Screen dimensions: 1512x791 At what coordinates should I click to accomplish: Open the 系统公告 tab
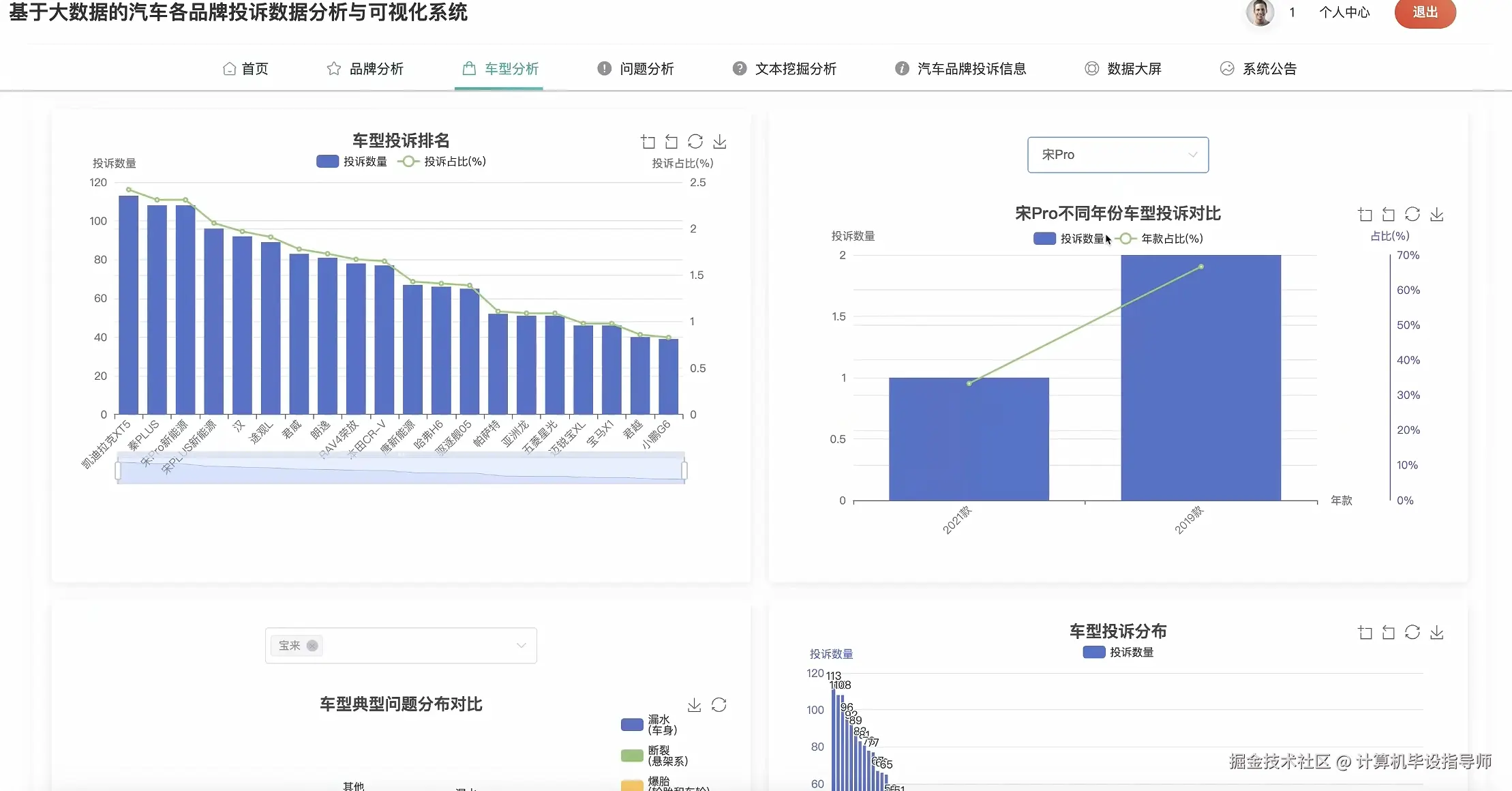coord(1258,69)
